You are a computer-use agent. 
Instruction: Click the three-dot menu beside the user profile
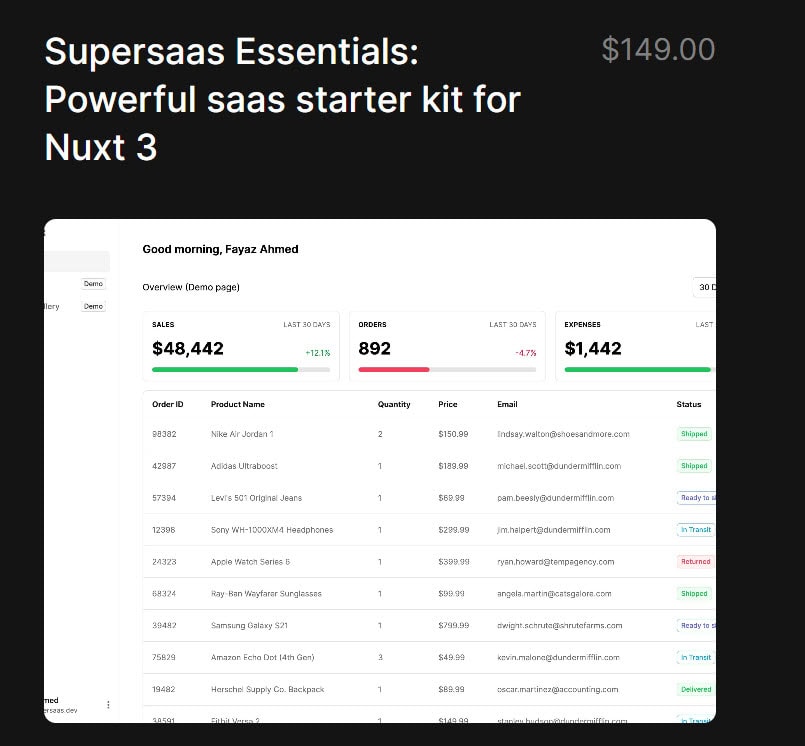[108, 704]
